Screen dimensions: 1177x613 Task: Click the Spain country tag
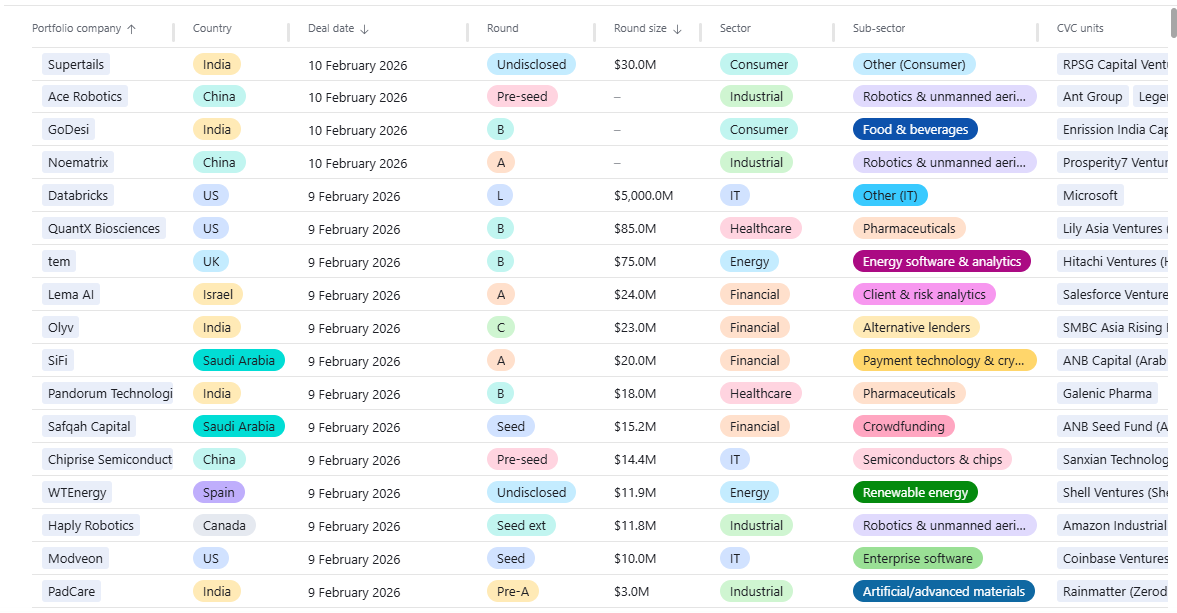tap(218, 493)
